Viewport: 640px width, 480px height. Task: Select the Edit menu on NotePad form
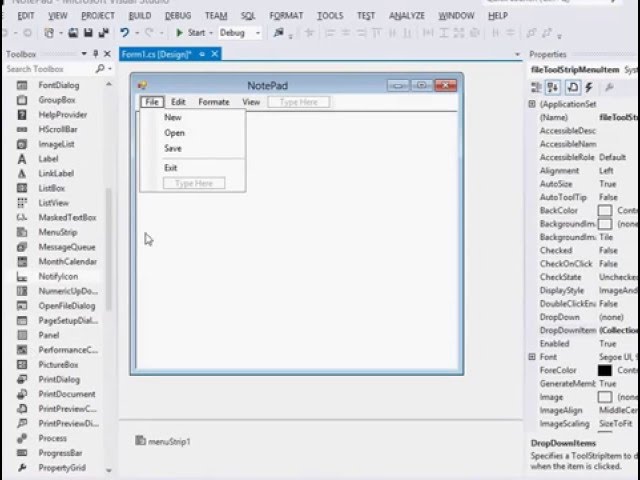(x=178, y=102)
